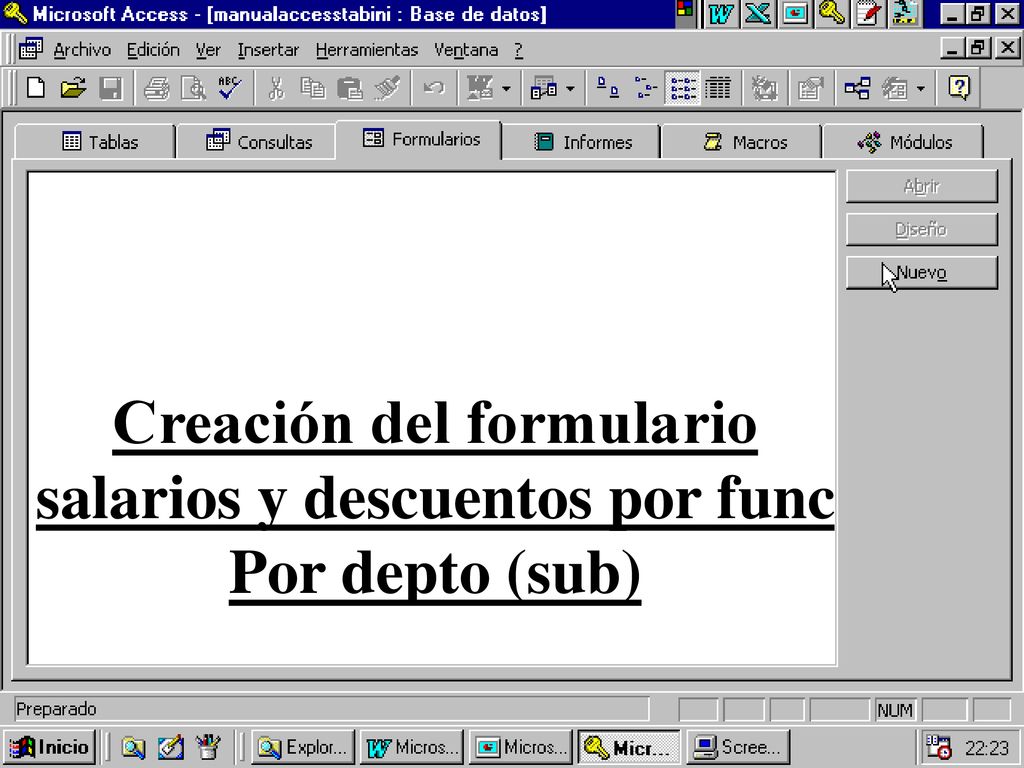Switch to the Macros tab
This screenshot has height=768, width=1024.
(x=742, y=141)
